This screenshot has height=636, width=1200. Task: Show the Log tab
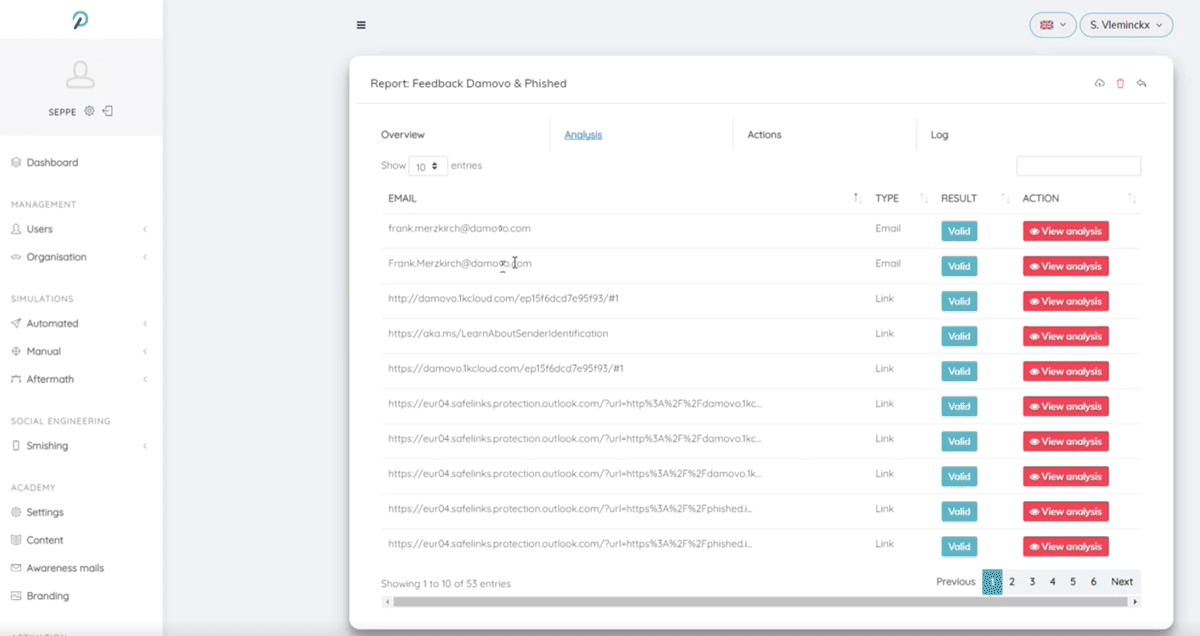[x=939, y=135]
